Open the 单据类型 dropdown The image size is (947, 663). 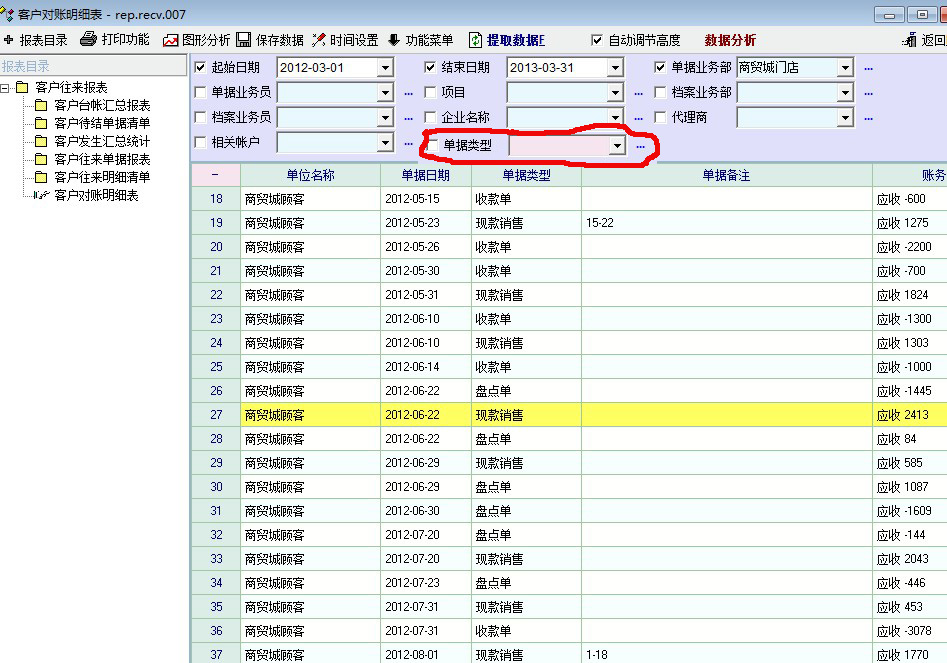coord(616,146)
